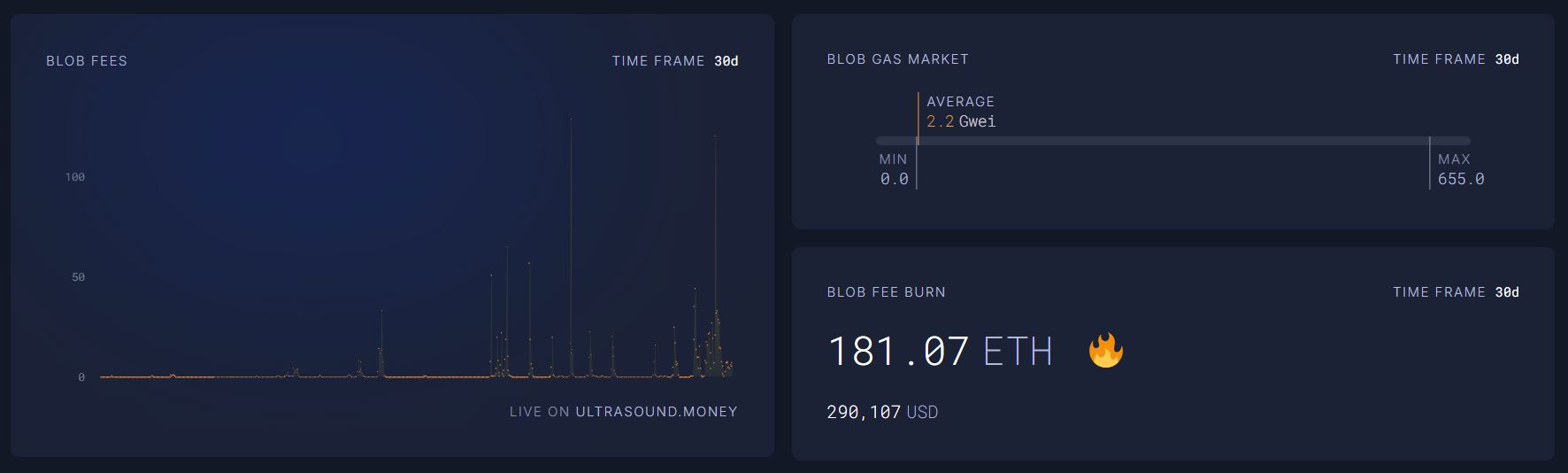
Task: Click the 100 y-axis label
Action: 75,177
